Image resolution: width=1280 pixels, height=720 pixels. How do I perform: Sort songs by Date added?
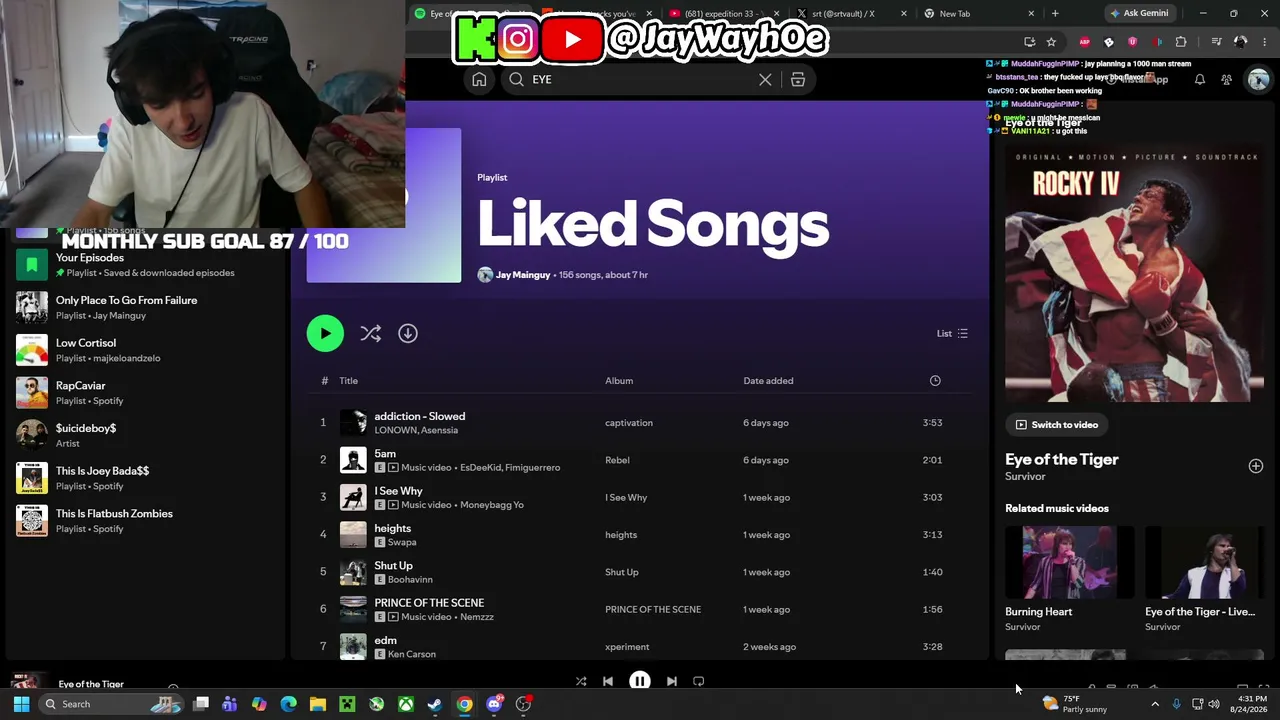tap(768, 381)
